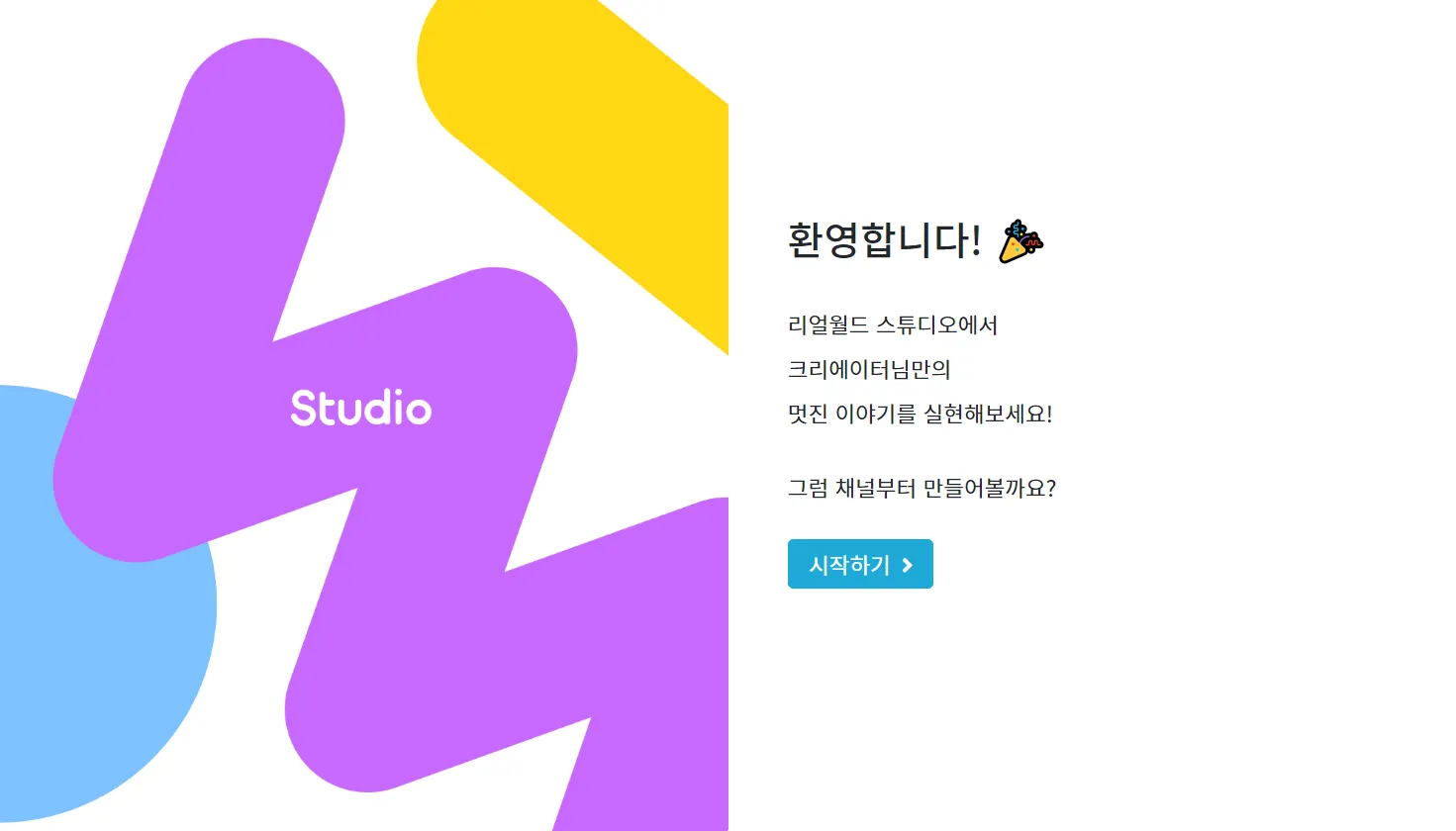Image resolution: width=1456 pixels, height=831 pixels.
Task: Select the 환영합니다! heading text
Action: 885,240
